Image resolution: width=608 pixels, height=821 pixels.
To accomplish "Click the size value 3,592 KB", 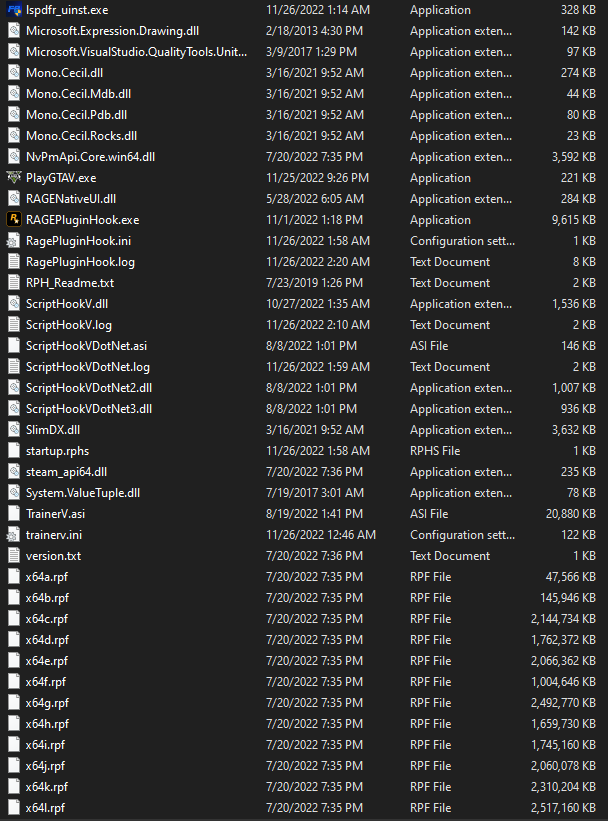I will click(573, 157).
